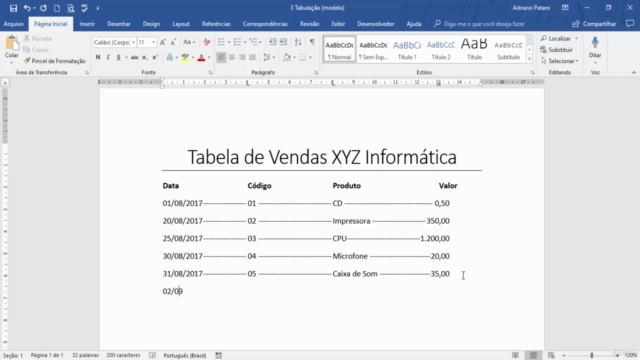Switch to the Design tab

[x=151, y=24]
